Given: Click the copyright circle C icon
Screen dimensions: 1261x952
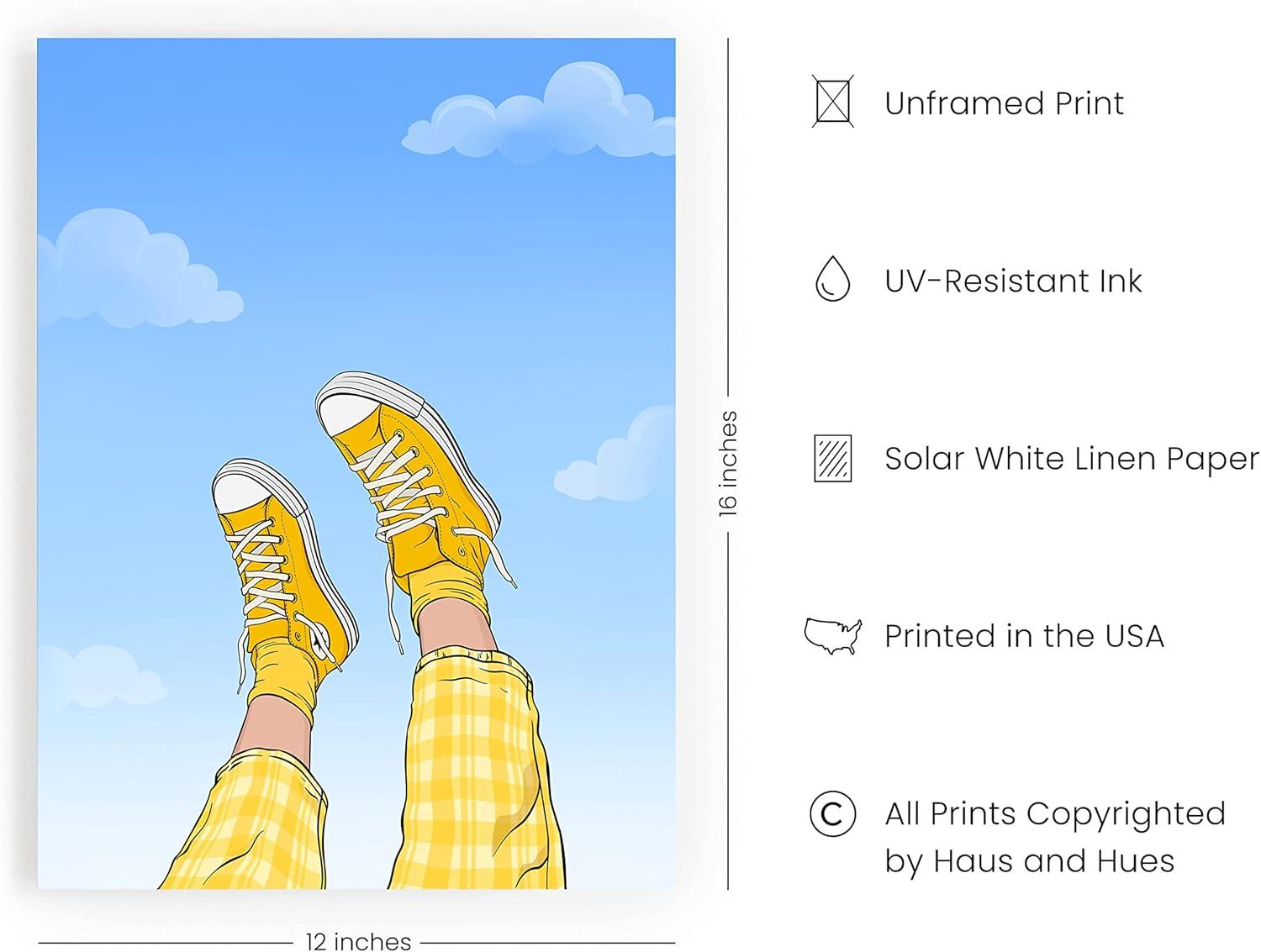Looking at the screenshot, I should pos(832,813).
